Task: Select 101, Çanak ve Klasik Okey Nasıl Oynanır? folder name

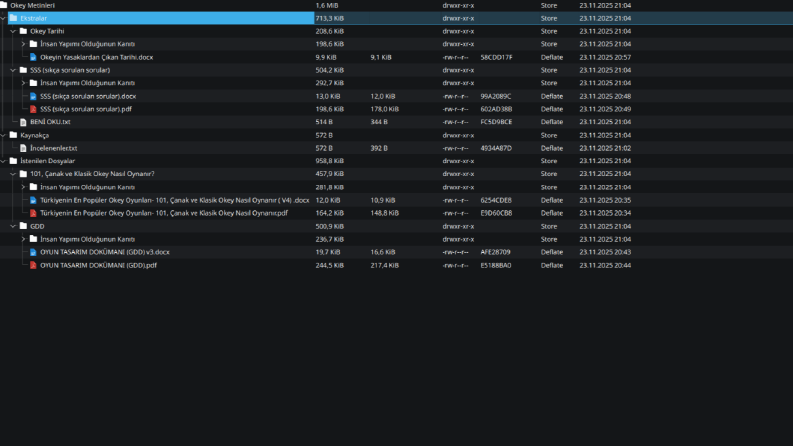Action: (92, 174)
